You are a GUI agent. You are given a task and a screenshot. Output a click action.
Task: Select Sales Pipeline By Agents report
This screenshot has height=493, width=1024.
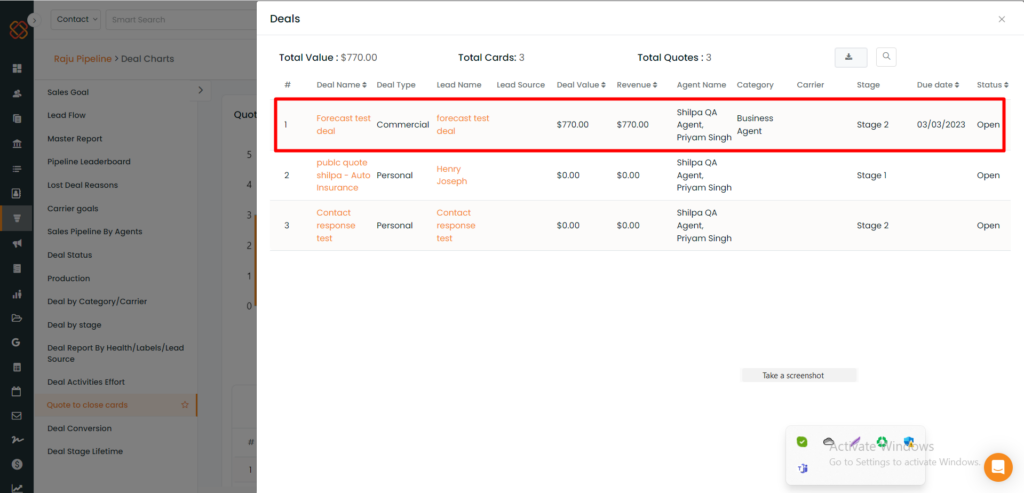point(95,231)
